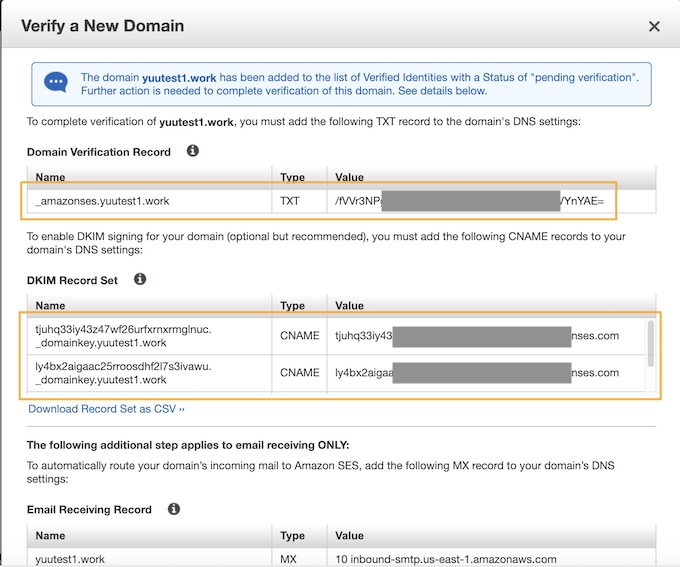Click Type header in Email Receiving table

point(292,535)
